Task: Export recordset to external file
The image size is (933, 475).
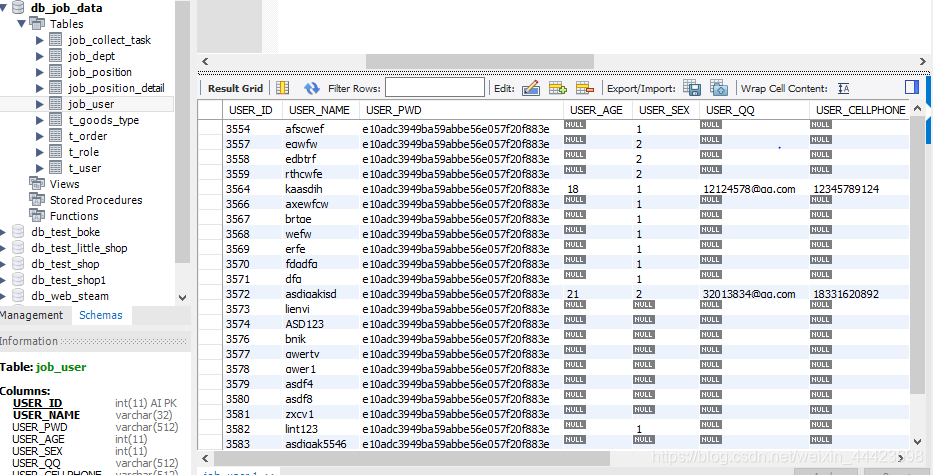Action: [691, 88]
